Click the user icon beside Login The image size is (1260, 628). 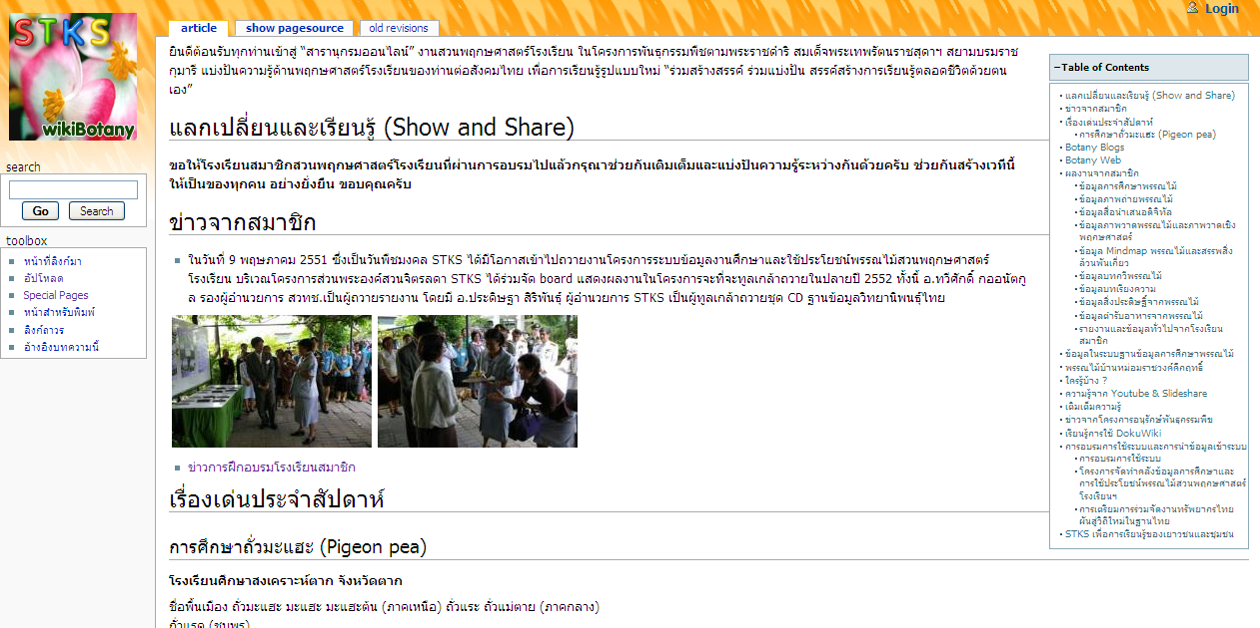1192,8
